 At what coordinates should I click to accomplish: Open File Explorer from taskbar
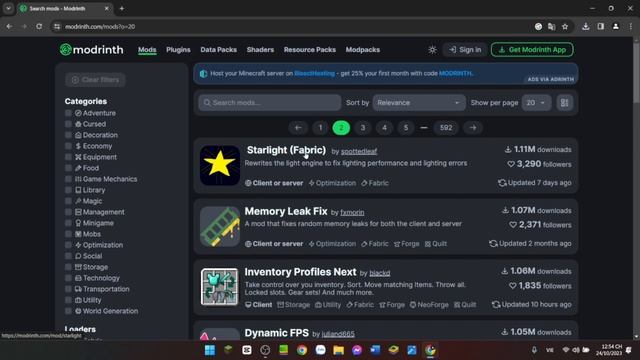[338, 350]
